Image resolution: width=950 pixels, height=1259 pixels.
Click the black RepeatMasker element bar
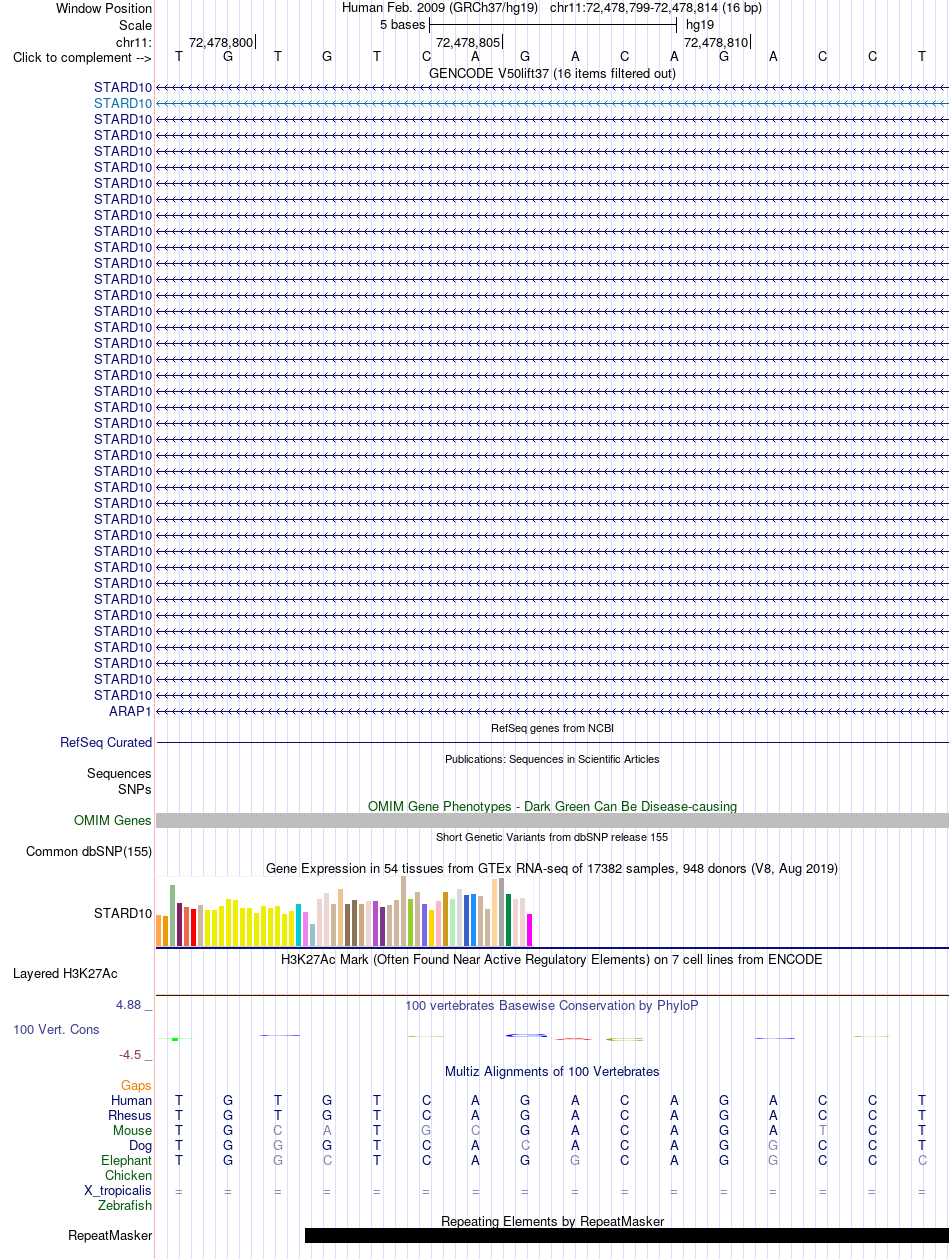[x=627, y=1236]
